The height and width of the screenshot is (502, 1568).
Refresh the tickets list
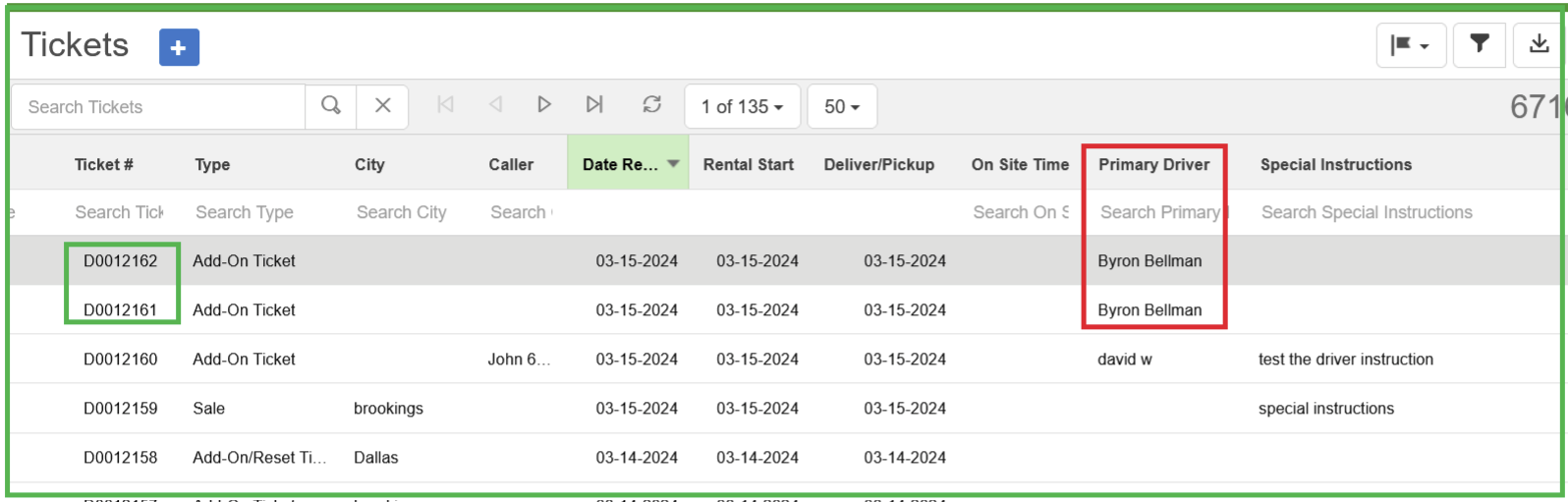pos(651,105)
